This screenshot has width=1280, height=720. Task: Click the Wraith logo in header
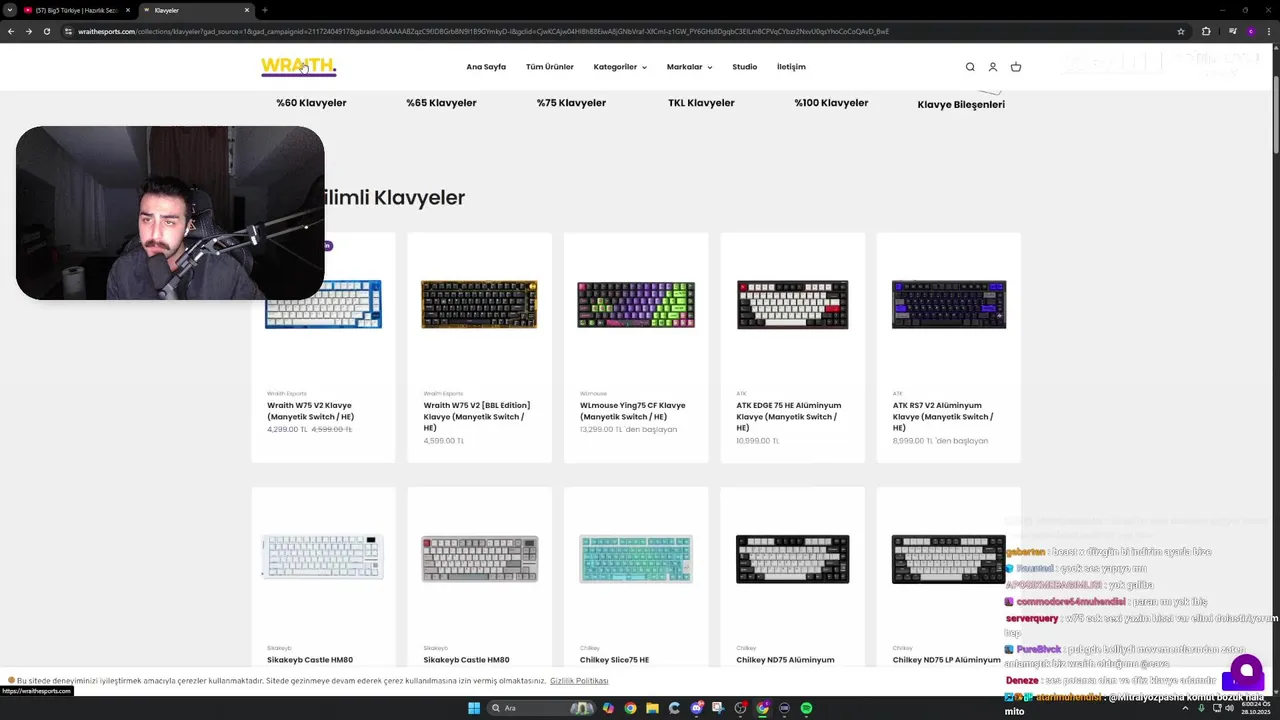pyautogui.click(x=298, y=67)
